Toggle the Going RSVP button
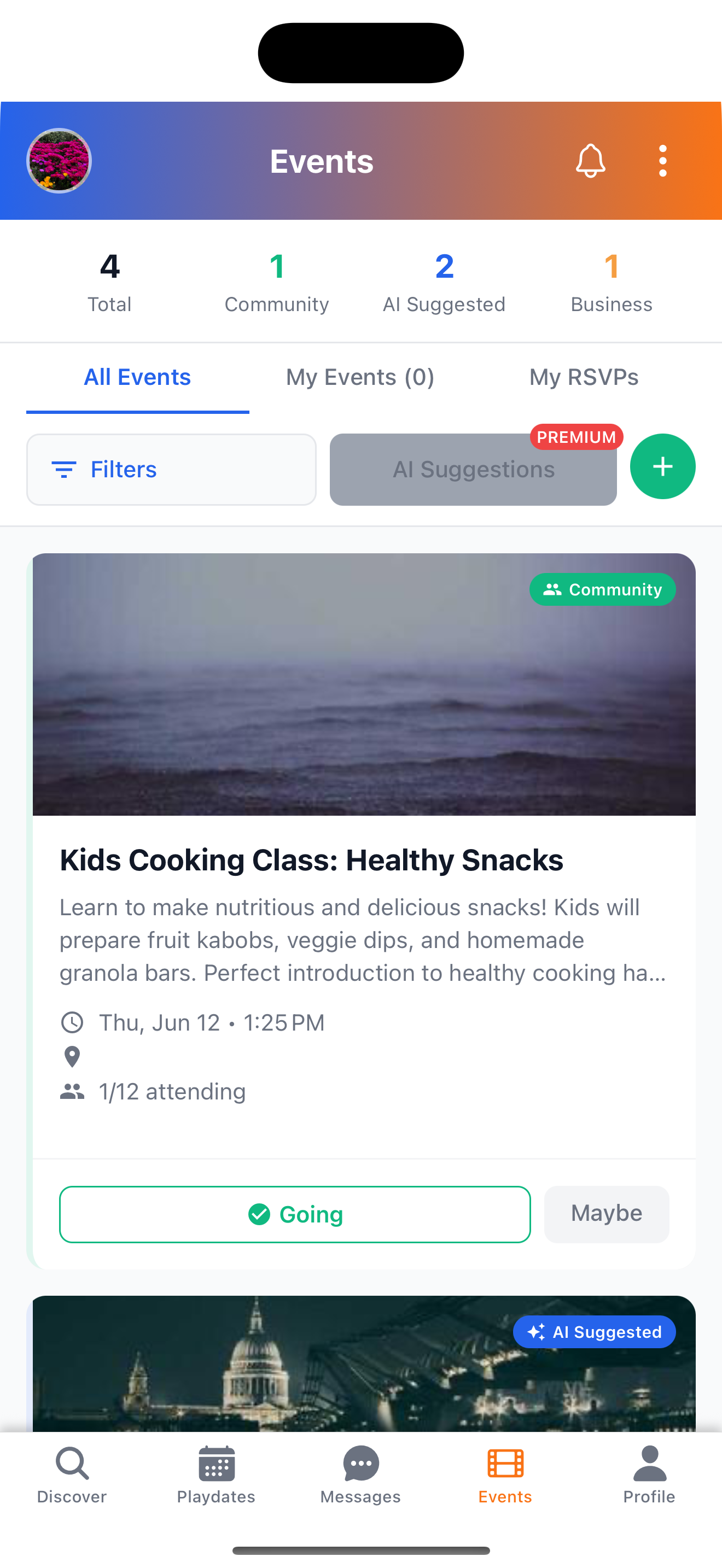Screen dimensions: 722x1568 click(x=295, y=1214)
